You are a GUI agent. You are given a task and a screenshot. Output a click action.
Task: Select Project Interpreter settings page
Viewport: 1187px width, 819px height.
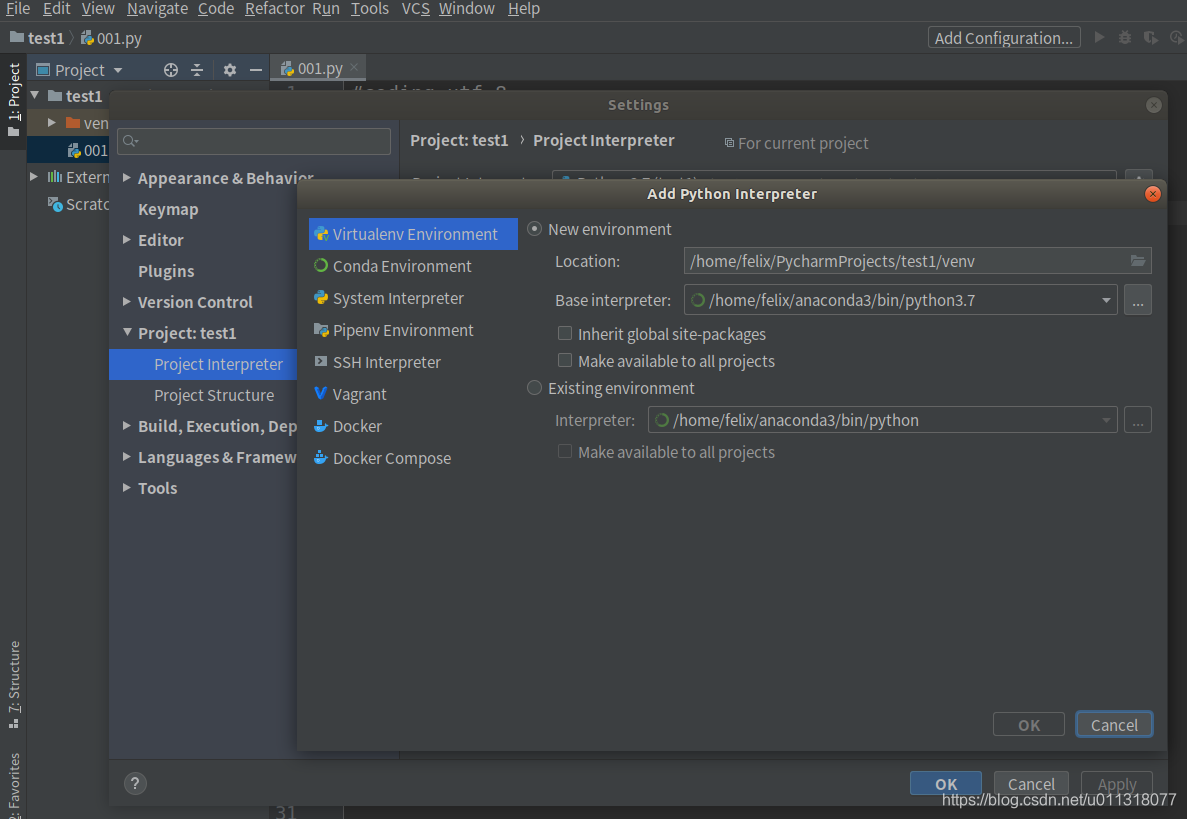[203, 364]
